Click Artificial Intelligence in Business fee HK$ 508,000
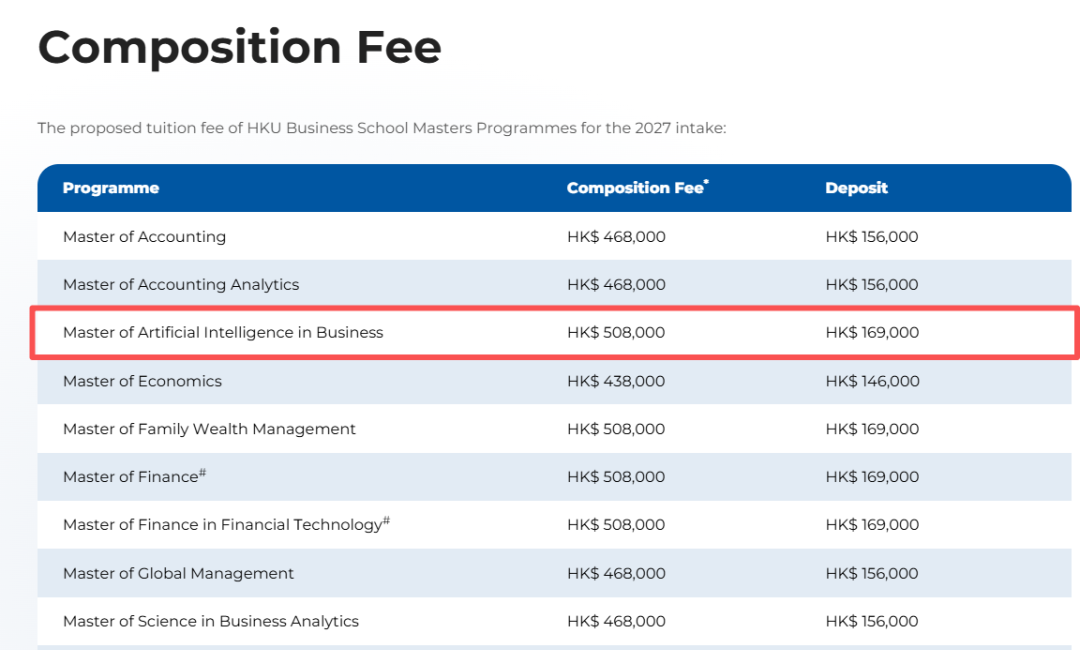Viewport: 1080px width, 650px height. (616, 333)
